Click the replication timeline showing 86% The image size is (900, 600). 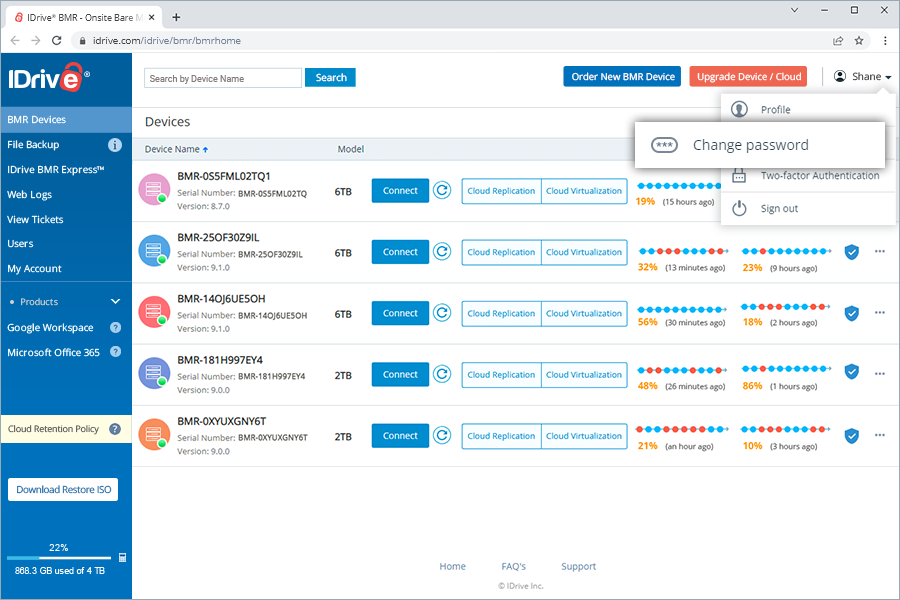click(786, 369)
